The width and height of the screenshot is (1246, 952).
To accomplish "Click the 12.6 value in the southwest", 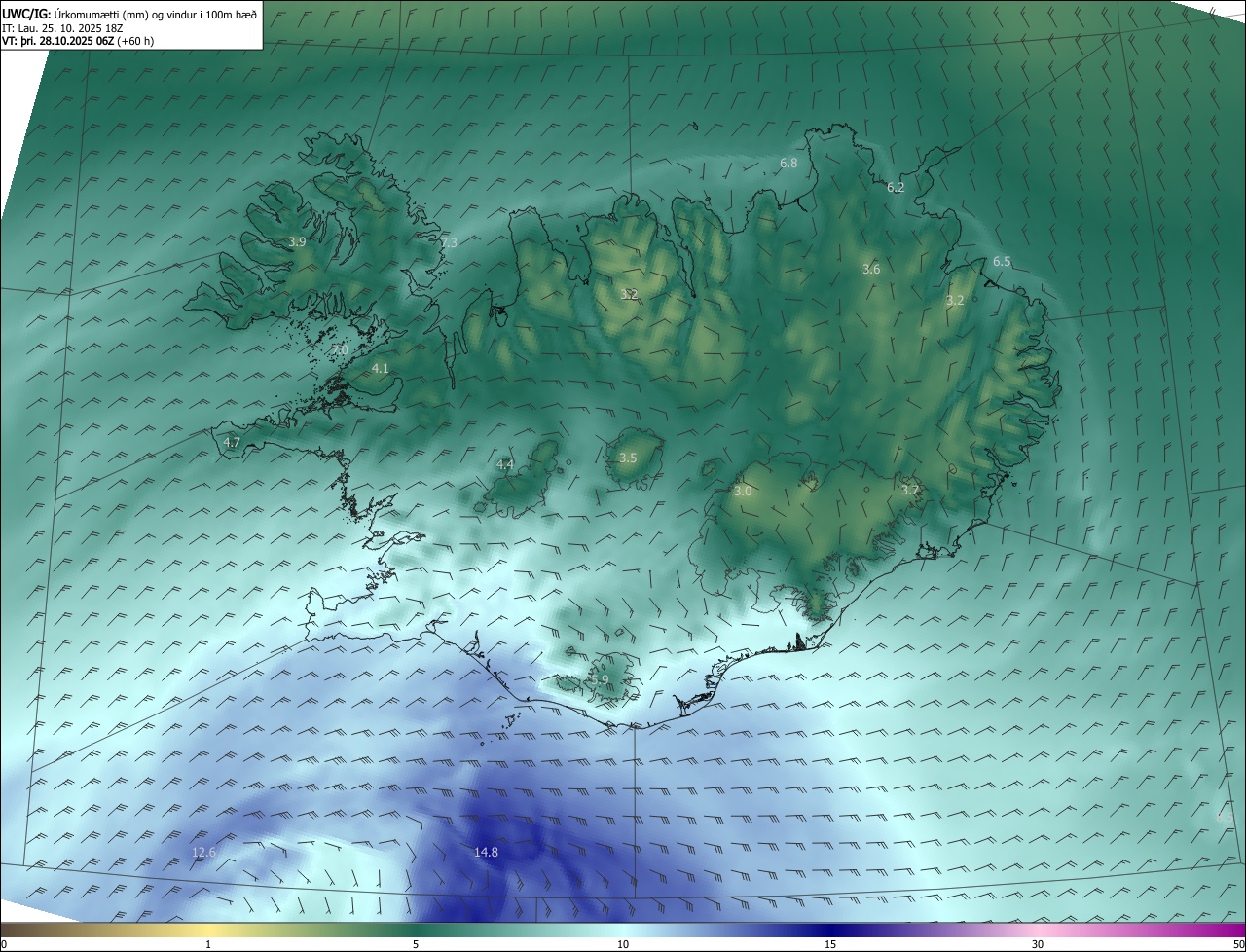I will click(203, 853).
